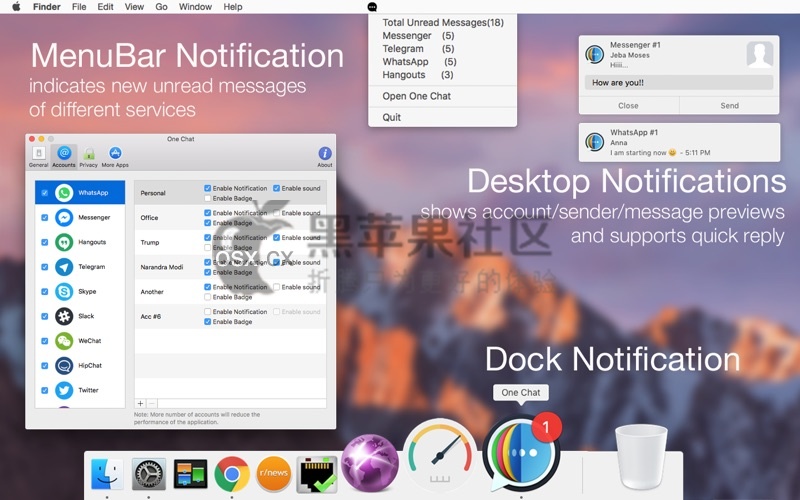Open the Window menu

195,7
